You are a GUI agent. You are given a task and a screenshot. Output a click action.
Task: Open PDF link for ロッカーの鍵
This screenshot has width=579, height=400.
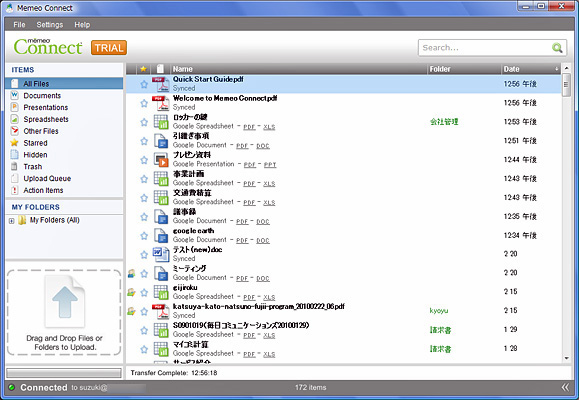249,127
